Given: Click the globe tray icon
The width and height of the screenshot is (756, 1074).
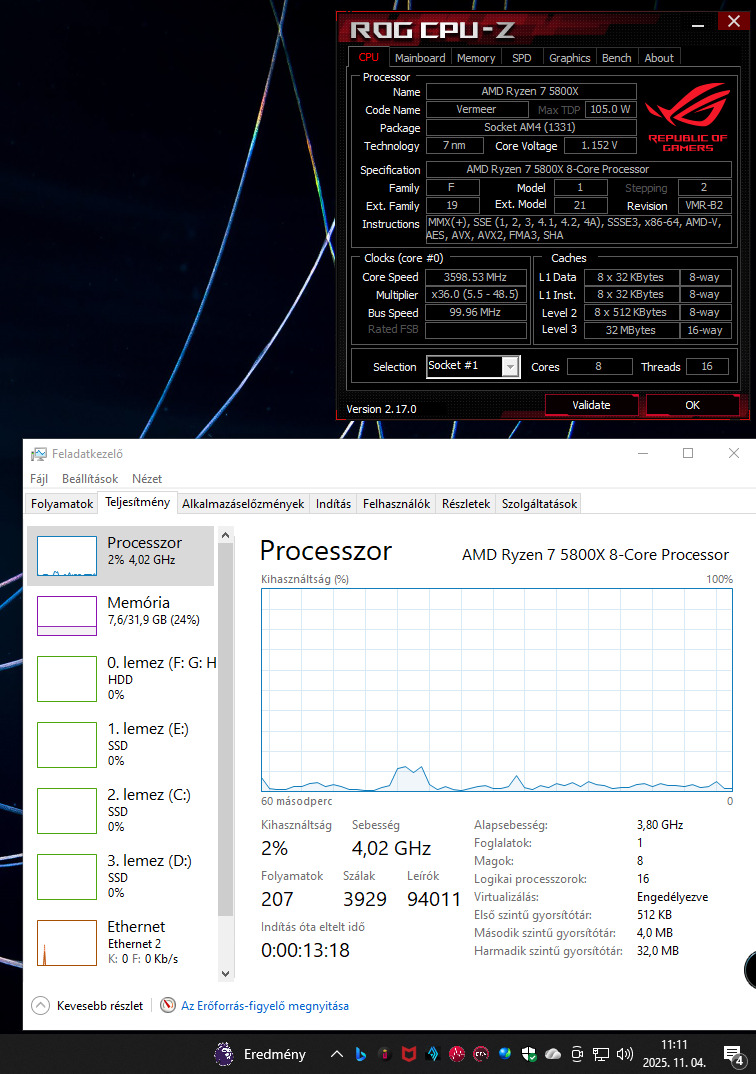Looking at the screenshot, I should coord(505,1054).
